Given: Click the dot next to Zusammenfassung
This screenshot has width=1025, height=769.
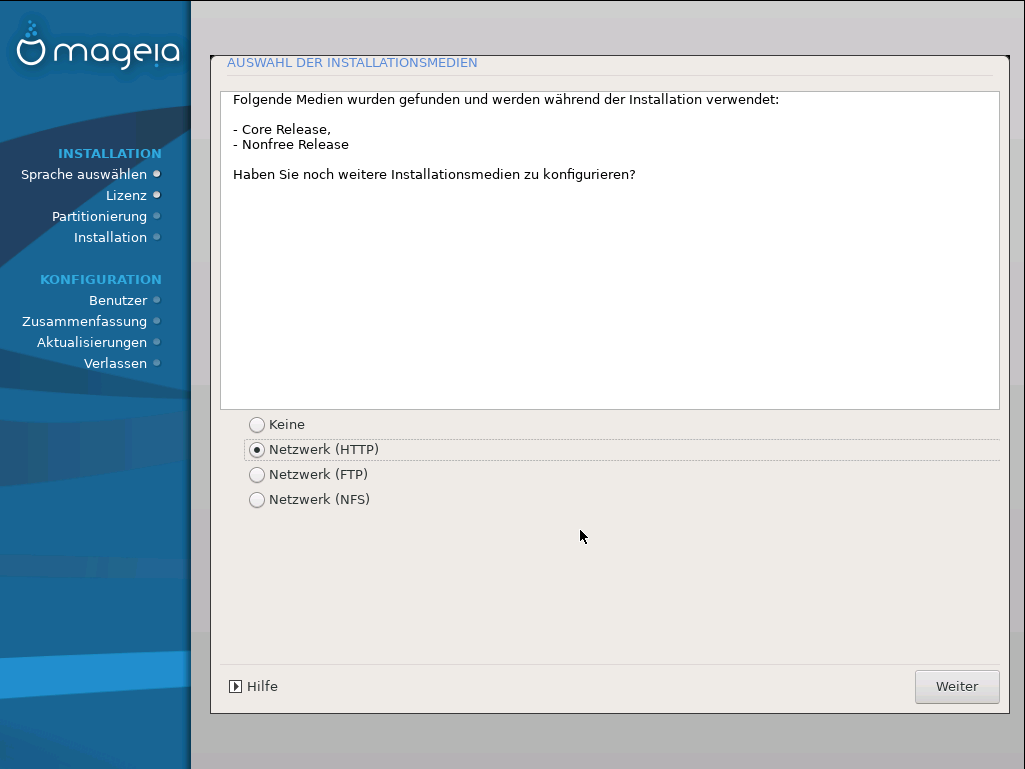Looking at the screenshot, I should [x=157, y=321].
